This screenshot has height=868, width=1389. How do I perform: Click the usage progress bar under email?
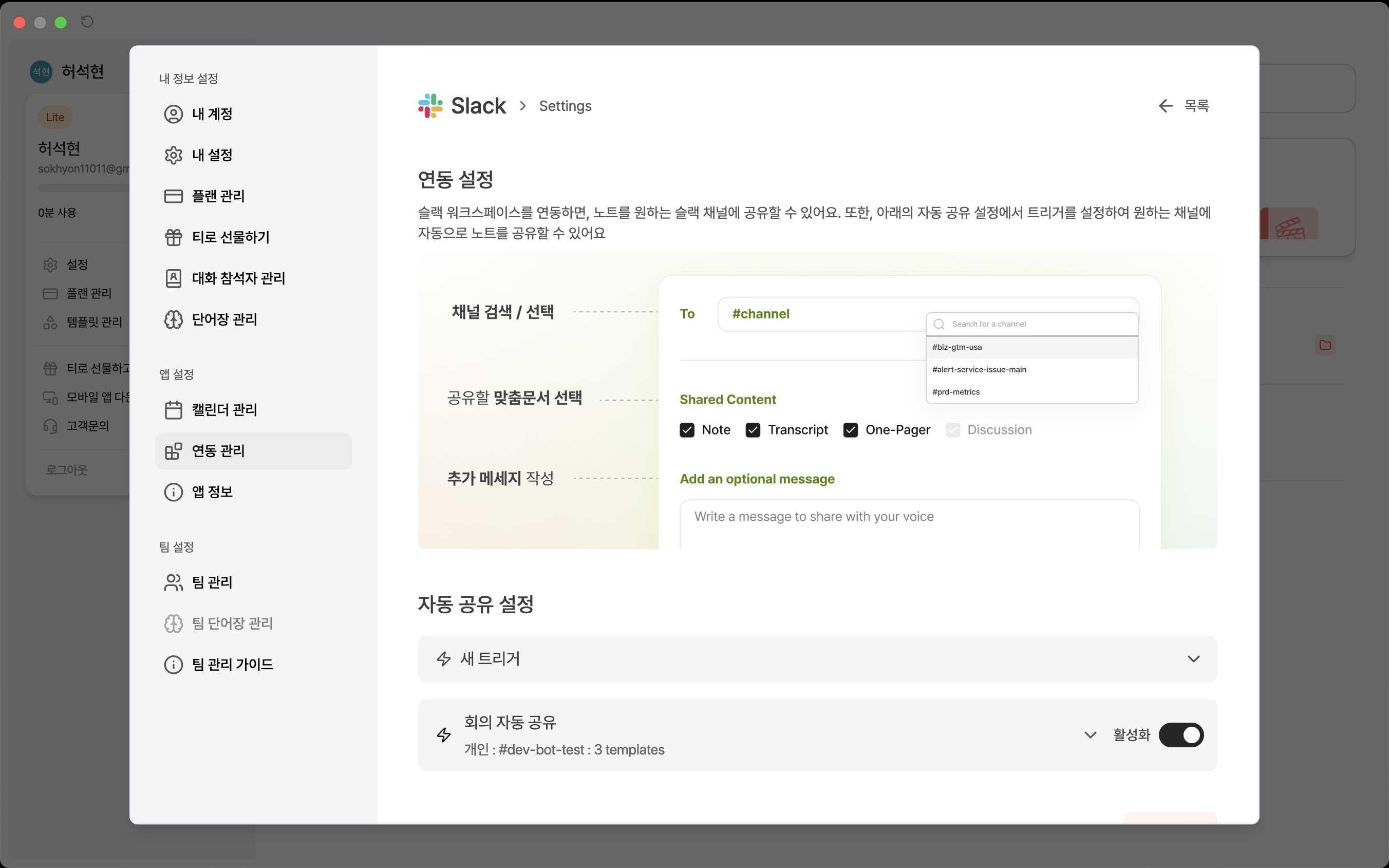(83, 187)
